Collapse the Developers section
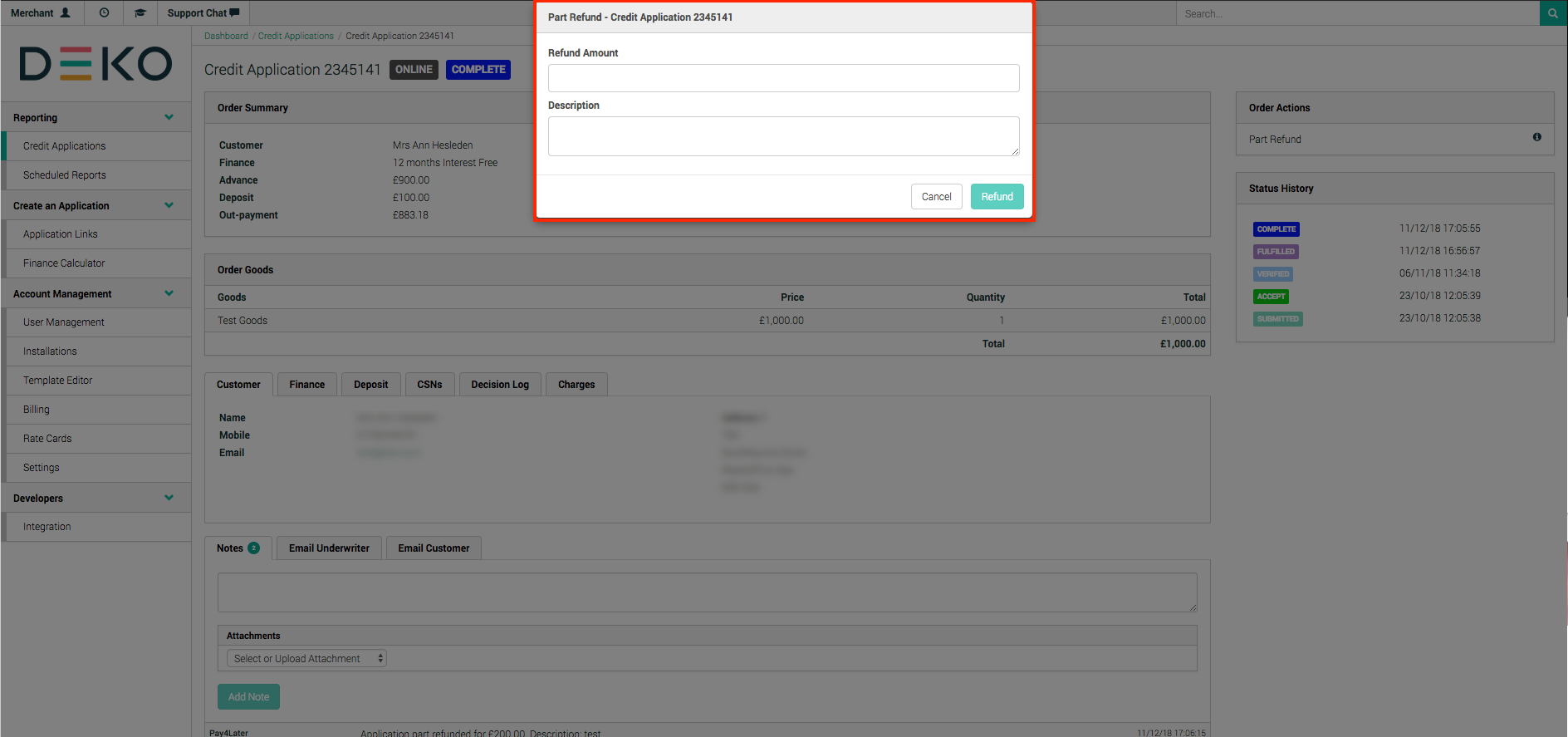The width and height of the screenshot is (1568, 737). point(169,498)
